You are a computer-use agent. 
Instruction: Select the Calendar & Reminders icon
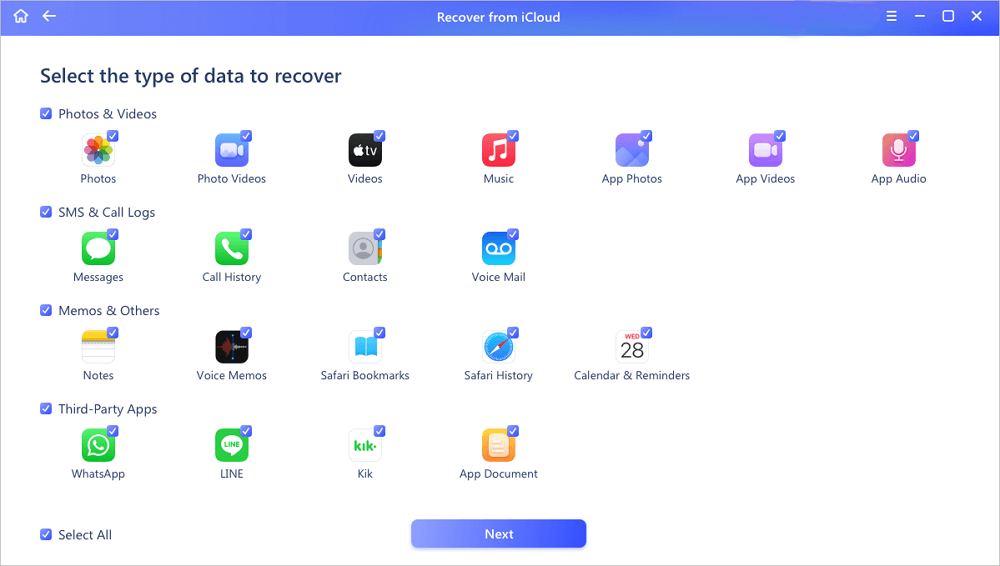pyautogui.click(x=631, y=347)
